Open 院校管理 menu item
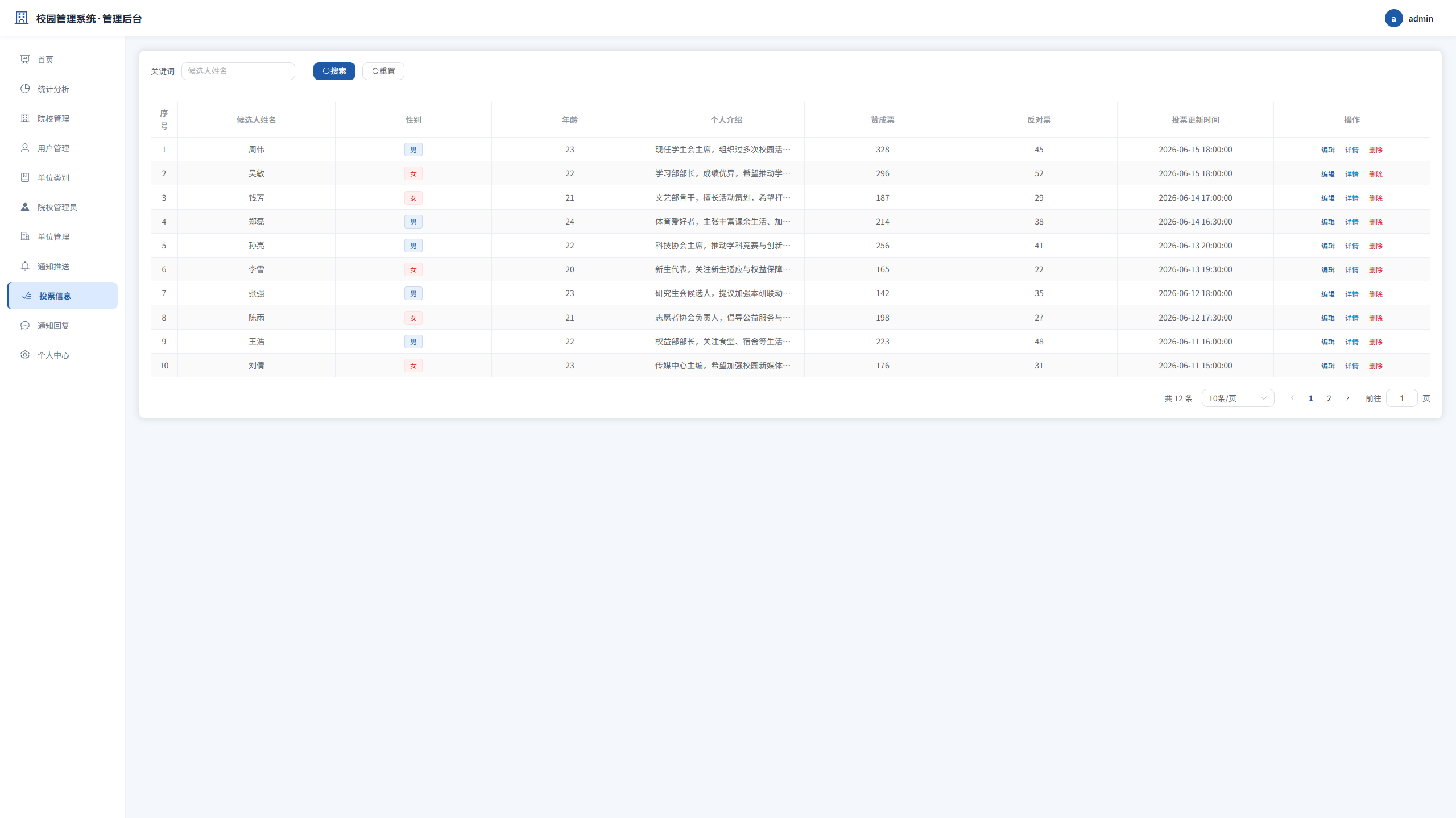This screenshot has height=818, width=1456. pos(63,118)
